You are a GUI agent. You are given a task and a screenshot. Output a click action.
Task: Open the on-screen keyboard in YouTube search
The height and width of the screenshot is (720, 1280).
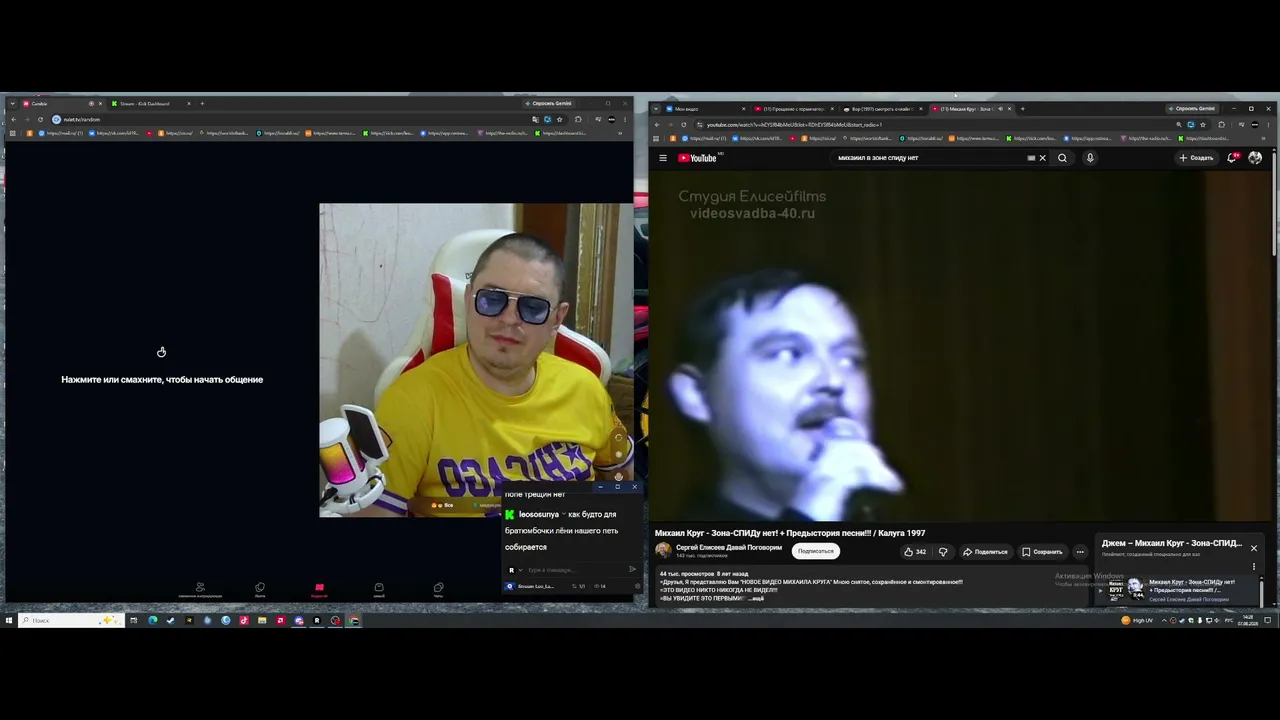click(1031, 158)
